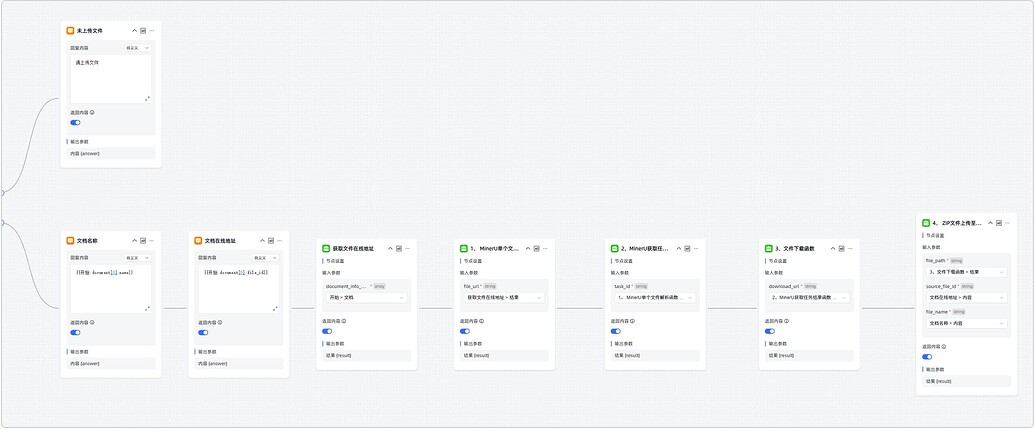Toggle 返回内容 switch on 1、MinerU单个文 node
Screen dimensions: 1035x429
pos(465,331)
